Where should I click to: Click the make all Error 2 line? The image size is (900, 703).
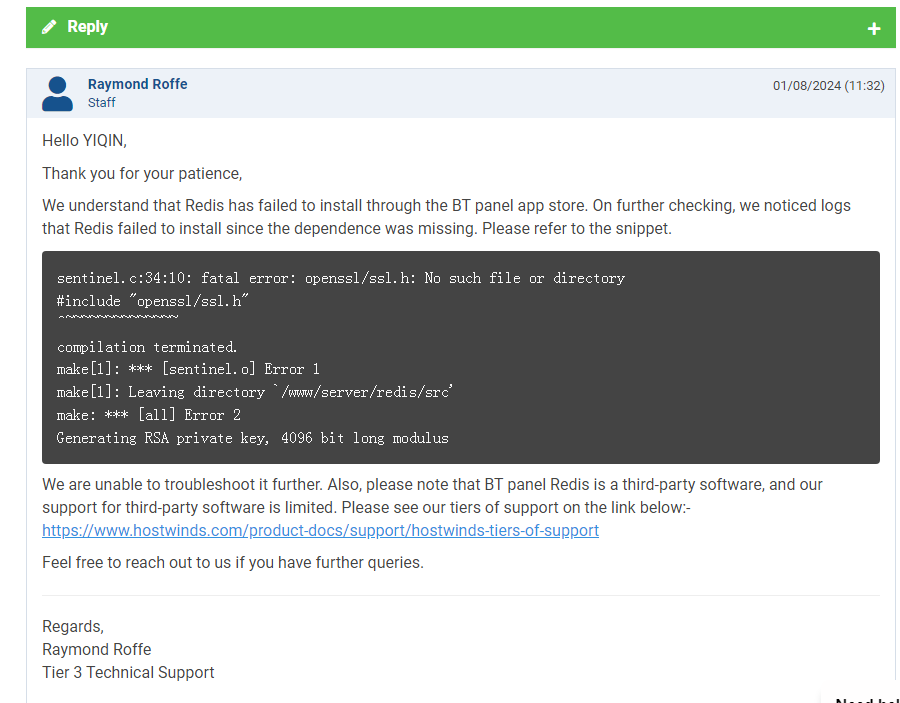pos(149,415)
